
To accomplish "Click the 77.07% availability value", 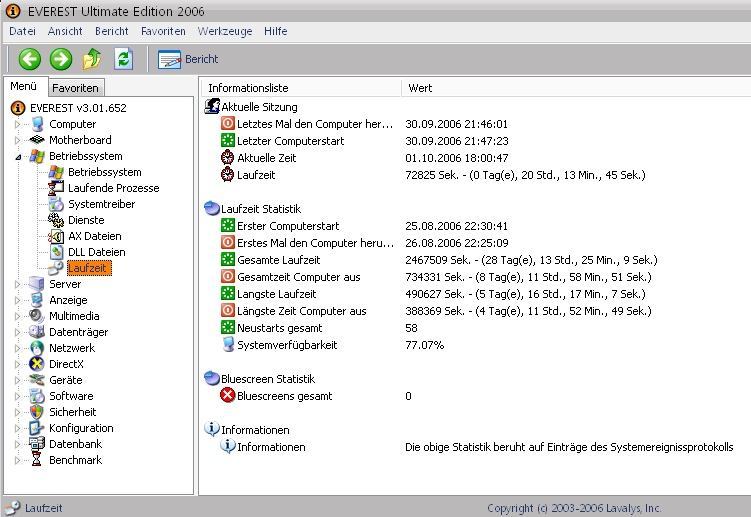I will click(424, 345).
